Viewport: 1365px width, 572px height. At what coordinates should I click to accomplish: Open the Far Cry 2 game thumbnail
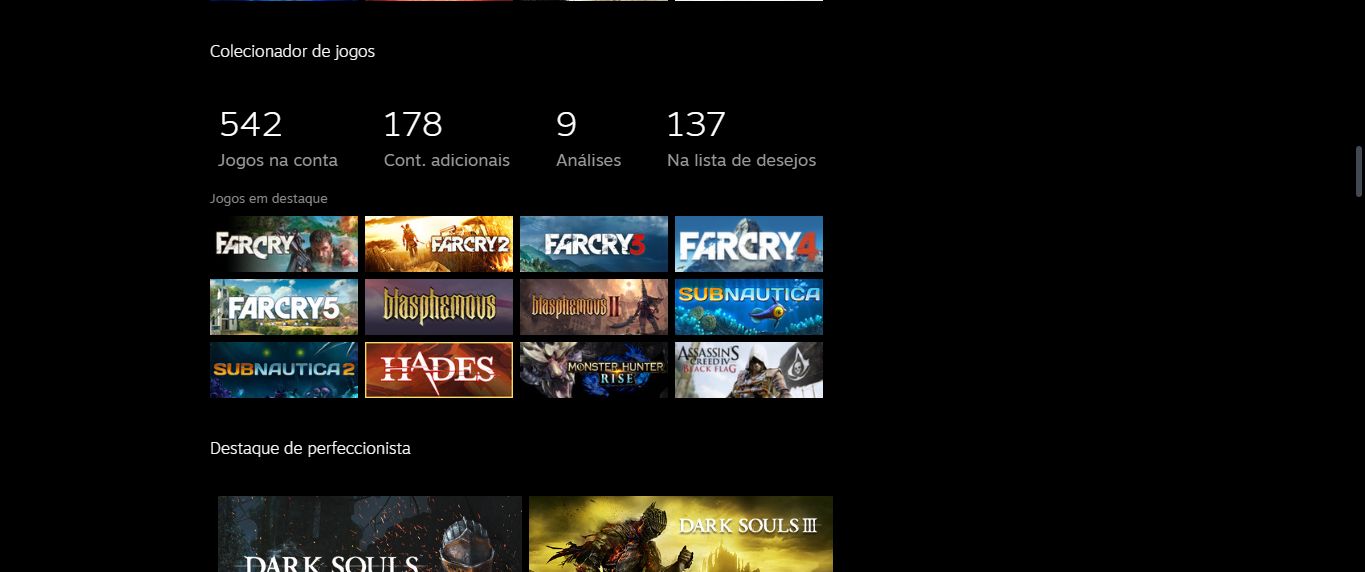pos(439,244)
